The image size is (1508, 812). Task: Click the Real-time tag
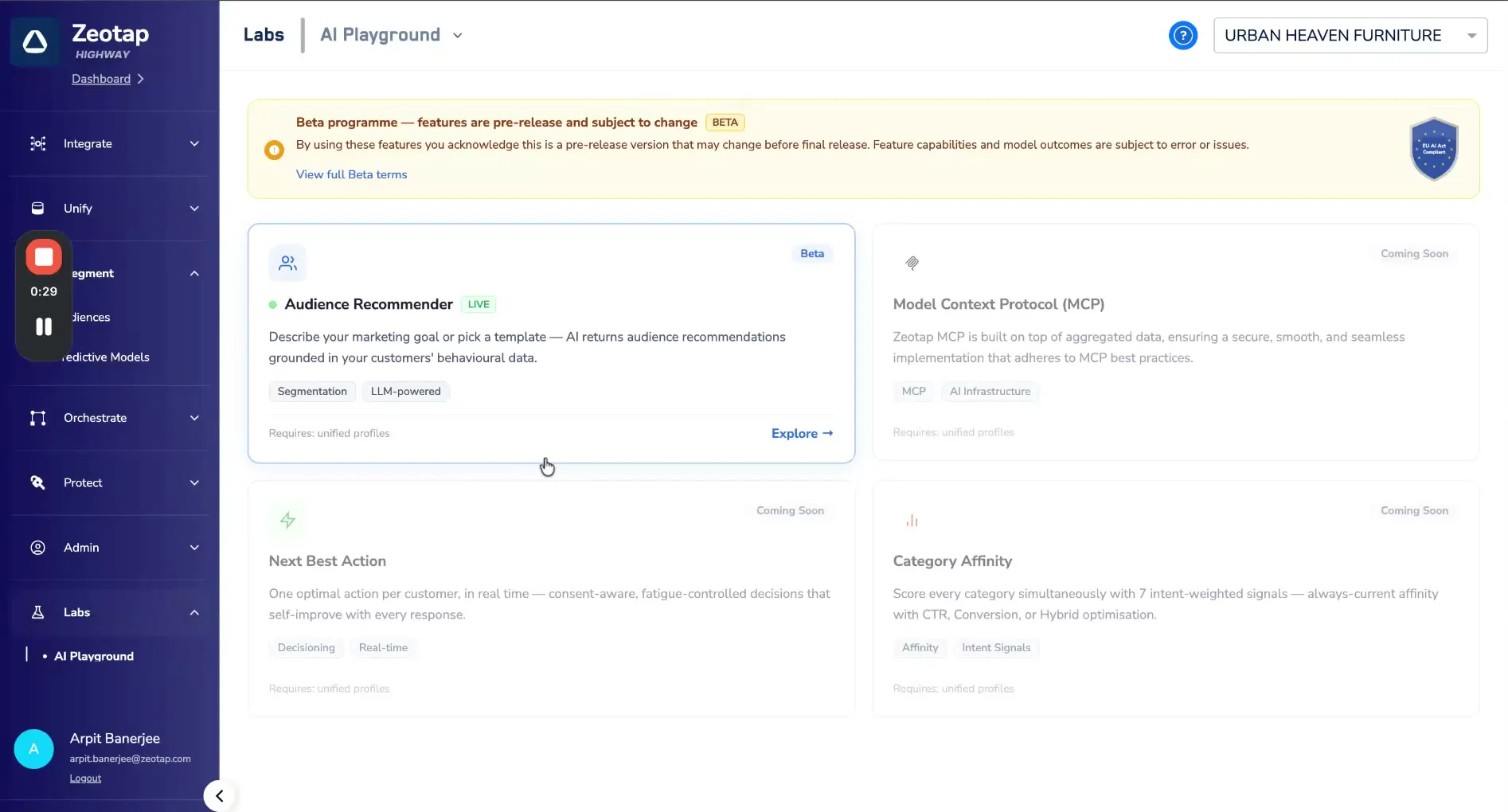tap(383, 647)
